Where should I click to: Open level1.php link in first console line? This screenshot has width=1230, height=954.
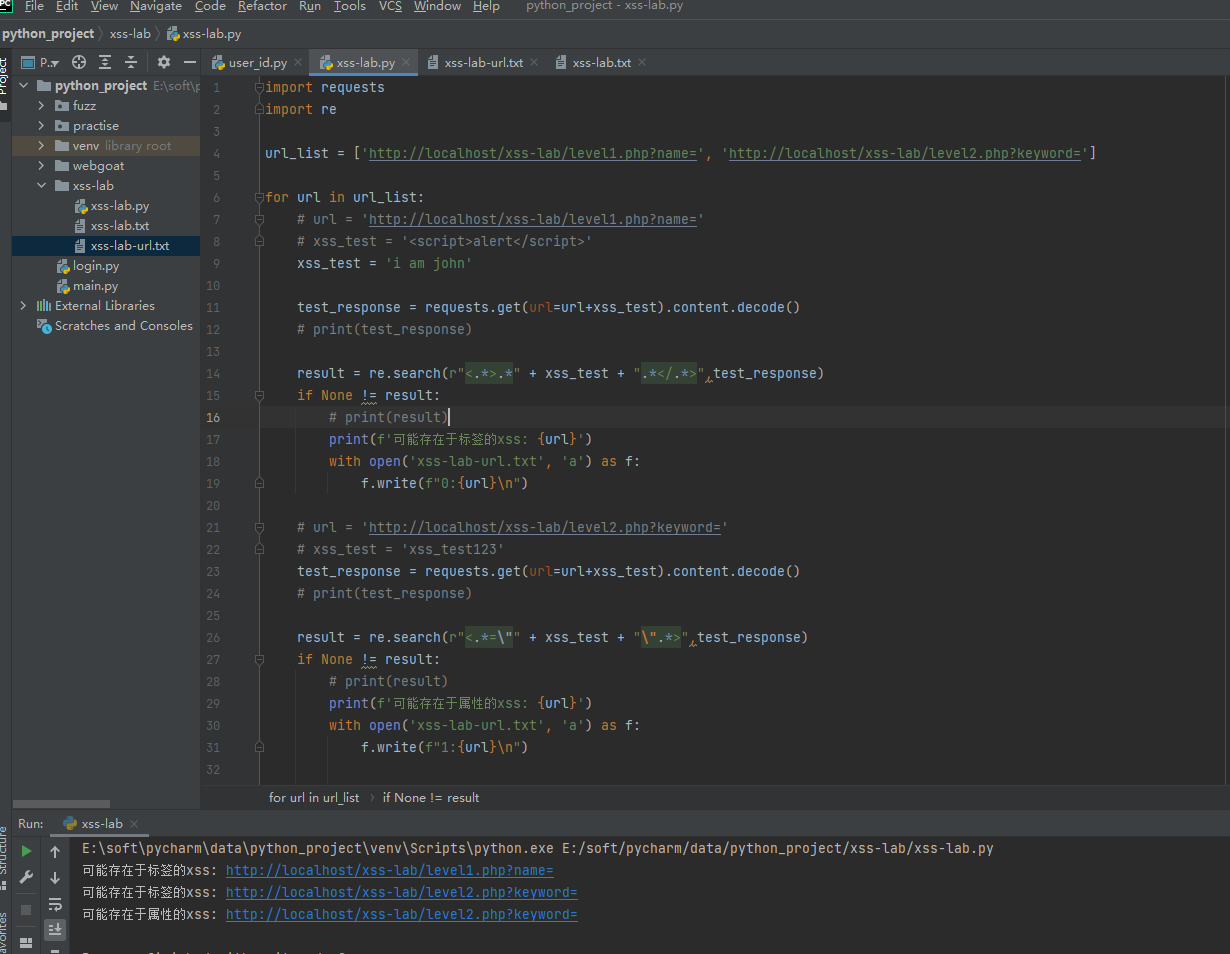[390, 870]
